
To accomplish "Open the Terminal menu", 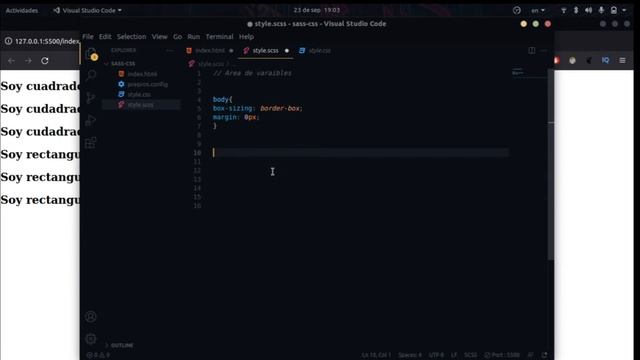I will [219, 37].
